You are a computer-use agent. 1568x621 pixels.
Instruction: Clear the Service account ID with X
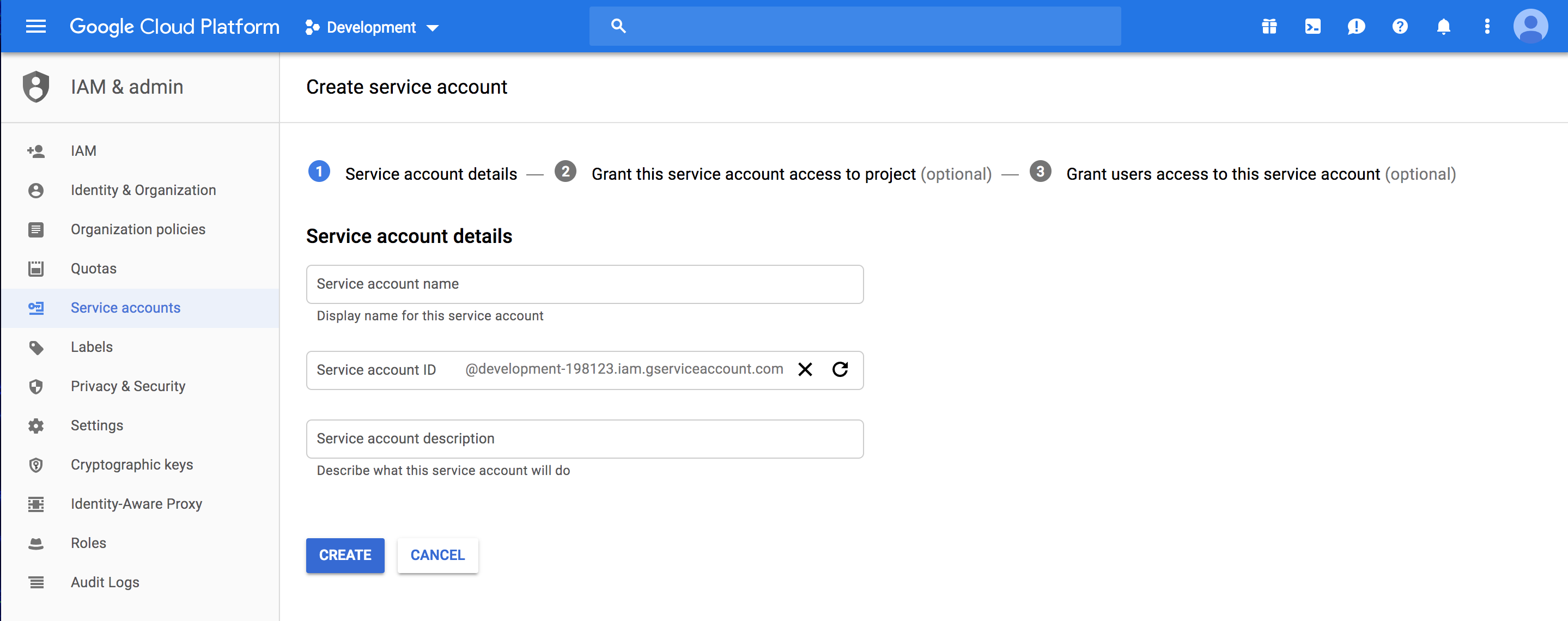[805, 369]
